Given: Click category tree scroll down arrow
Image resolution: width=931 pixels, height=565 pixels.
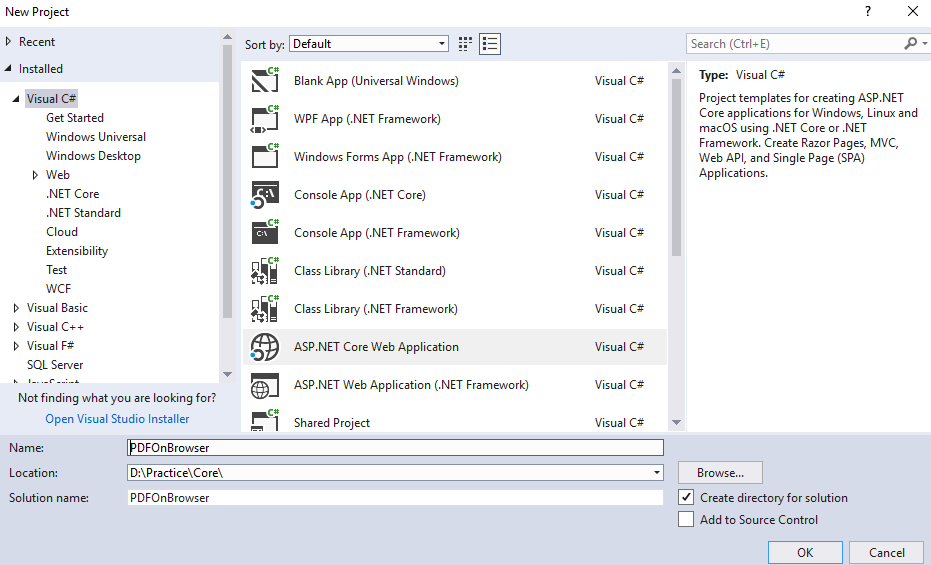Looking at the screenshot, I should (x=227, y=374).
